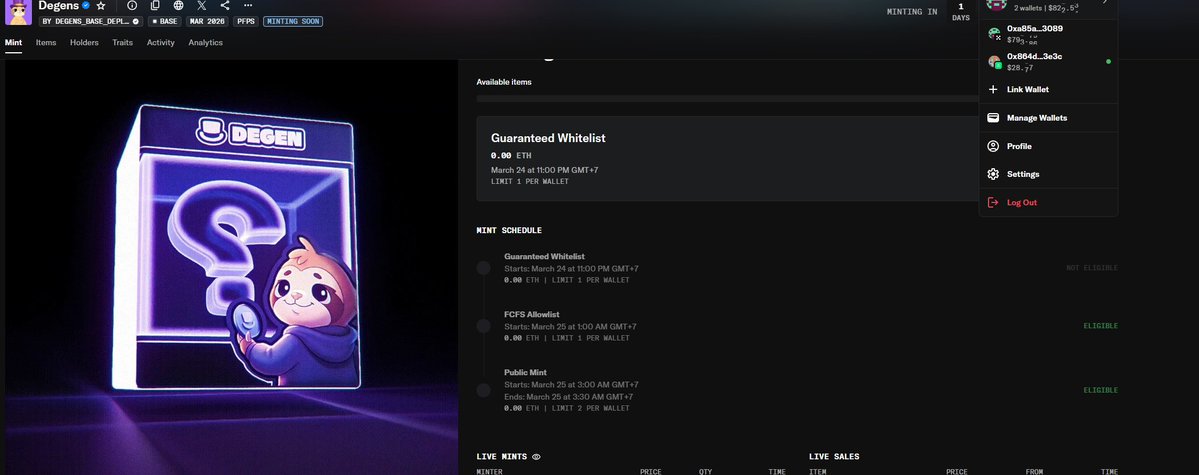This screenshot has width=1199, height=475.
Task: Click the Degens collection title
Action: coord(59,5)
